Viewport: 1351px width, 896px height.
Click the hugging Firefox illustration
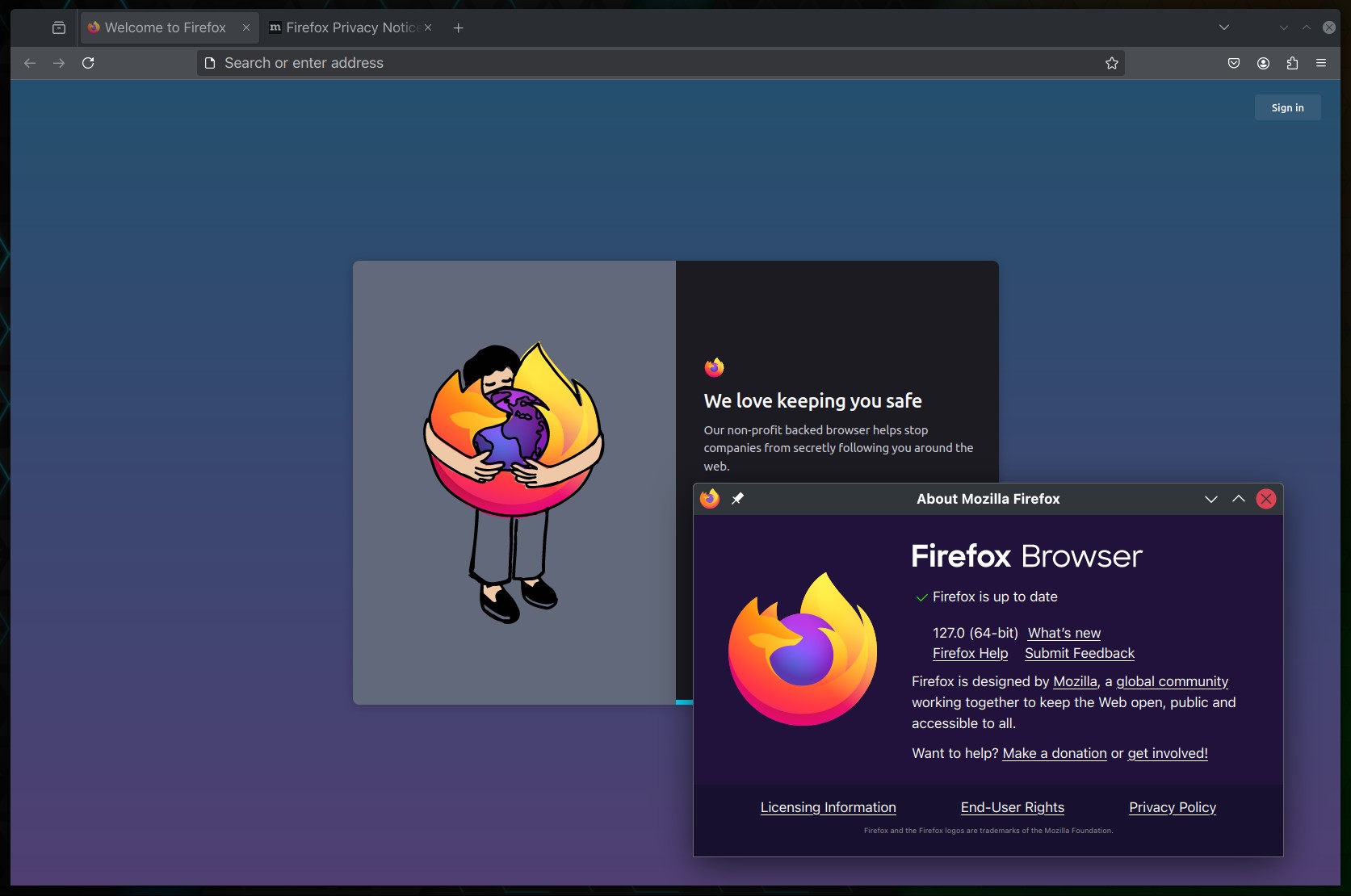[x=514, y=483]
